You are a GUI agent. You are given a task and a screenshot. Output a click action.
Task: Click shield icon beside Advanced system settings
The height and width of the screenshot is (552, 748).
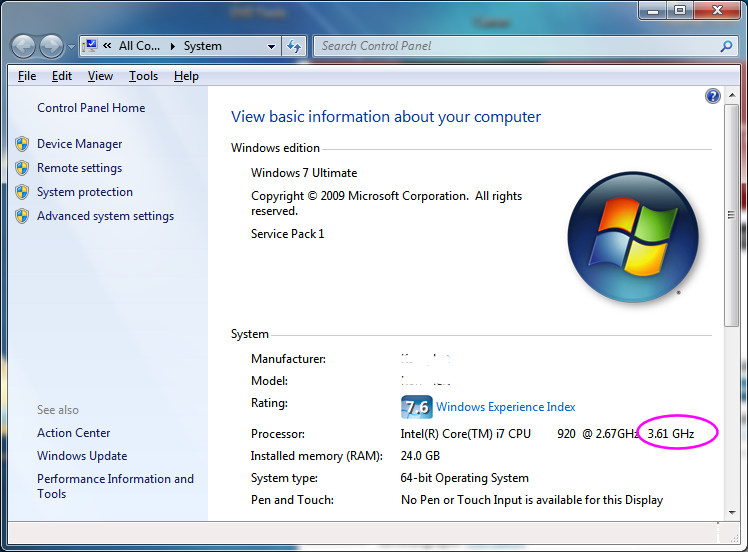click(22, 216)
